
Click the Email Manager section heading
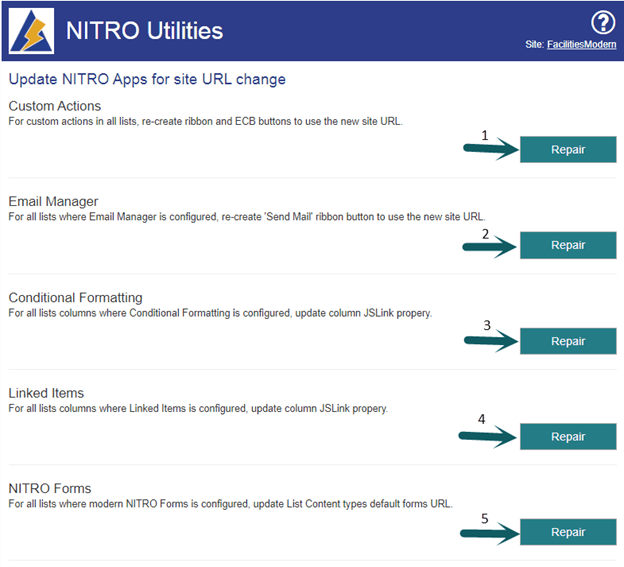[53, 201]
